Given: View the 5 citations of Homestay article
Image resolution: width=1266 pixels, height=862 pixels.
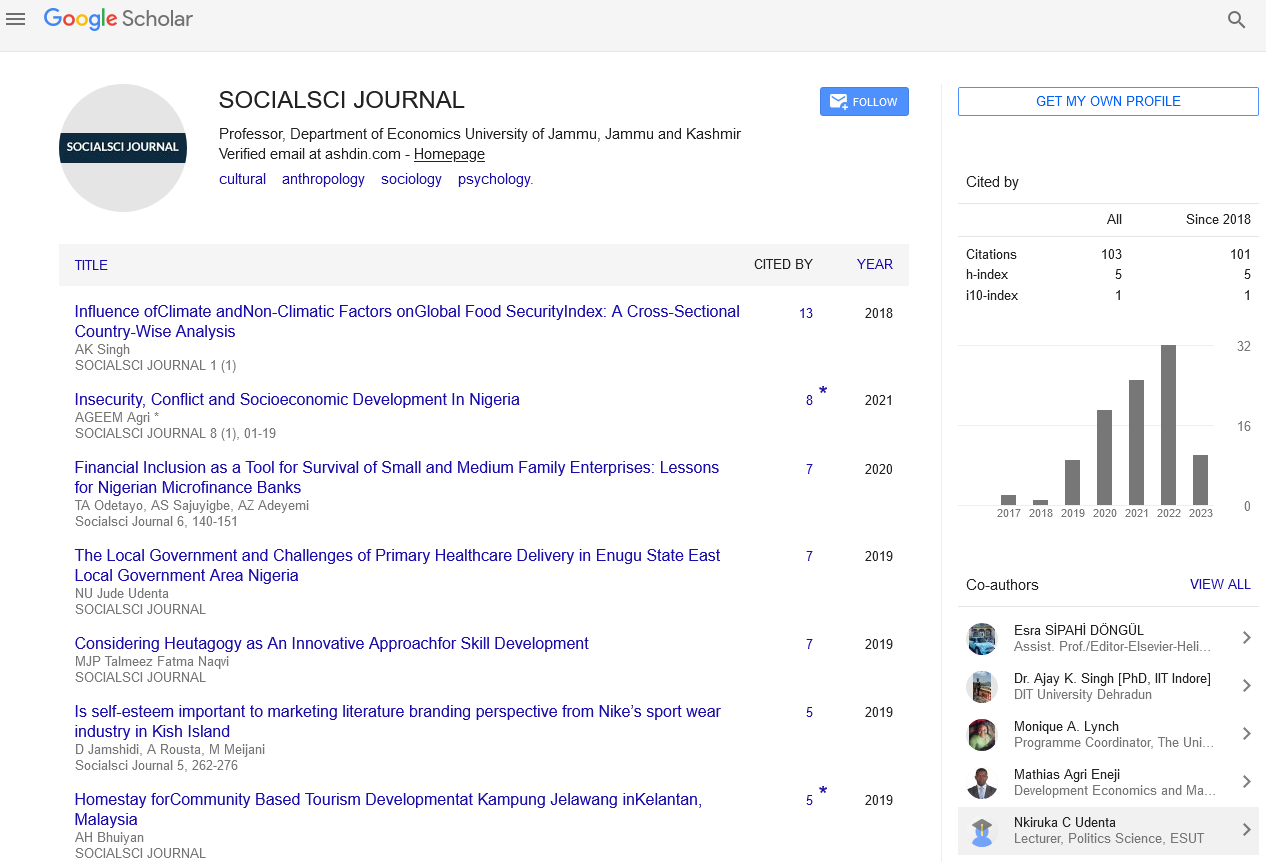Looking at the screenshot, I should [809, 800].
